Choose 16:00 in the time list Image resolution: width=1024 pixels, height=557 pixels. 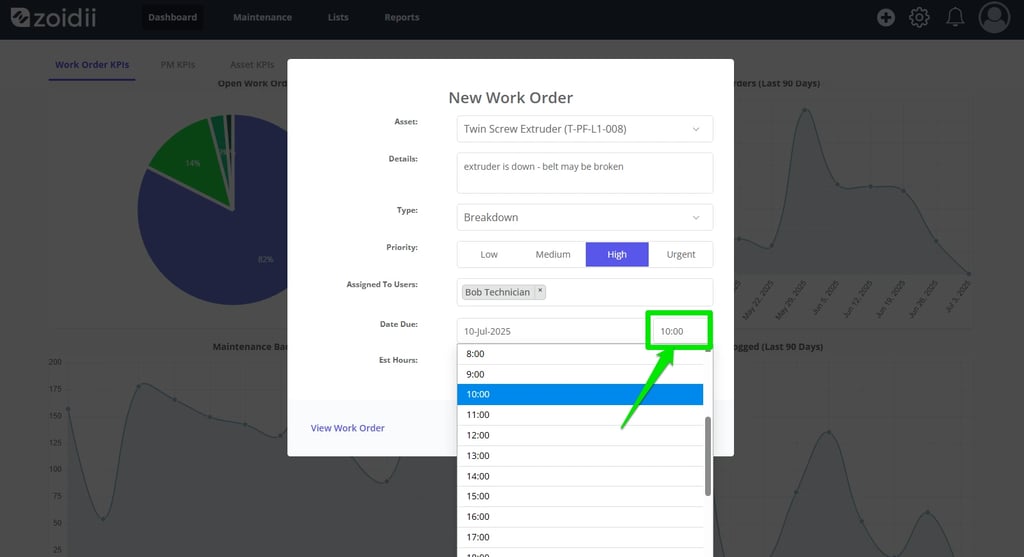580,517
